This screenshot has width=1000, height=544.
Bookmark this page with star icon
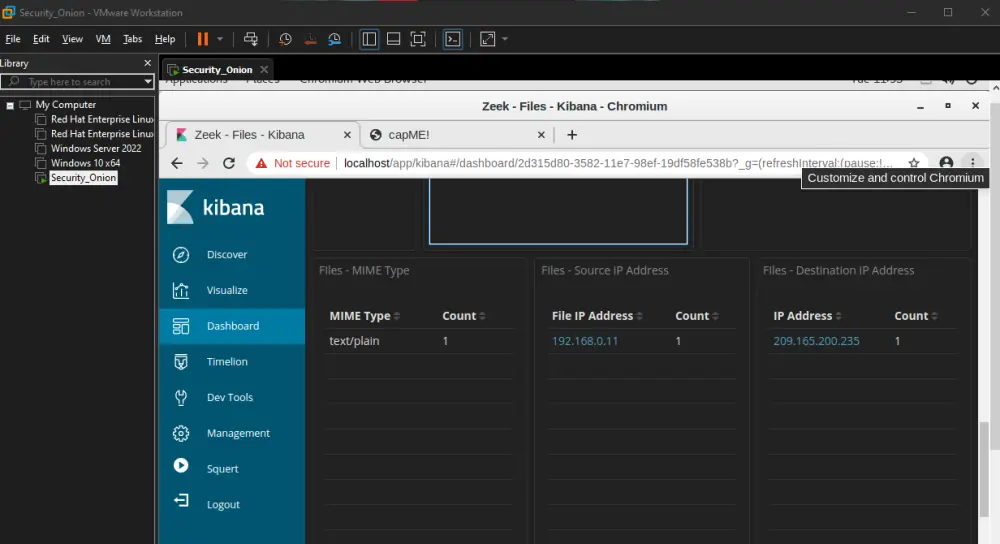[x=914, y=163]
